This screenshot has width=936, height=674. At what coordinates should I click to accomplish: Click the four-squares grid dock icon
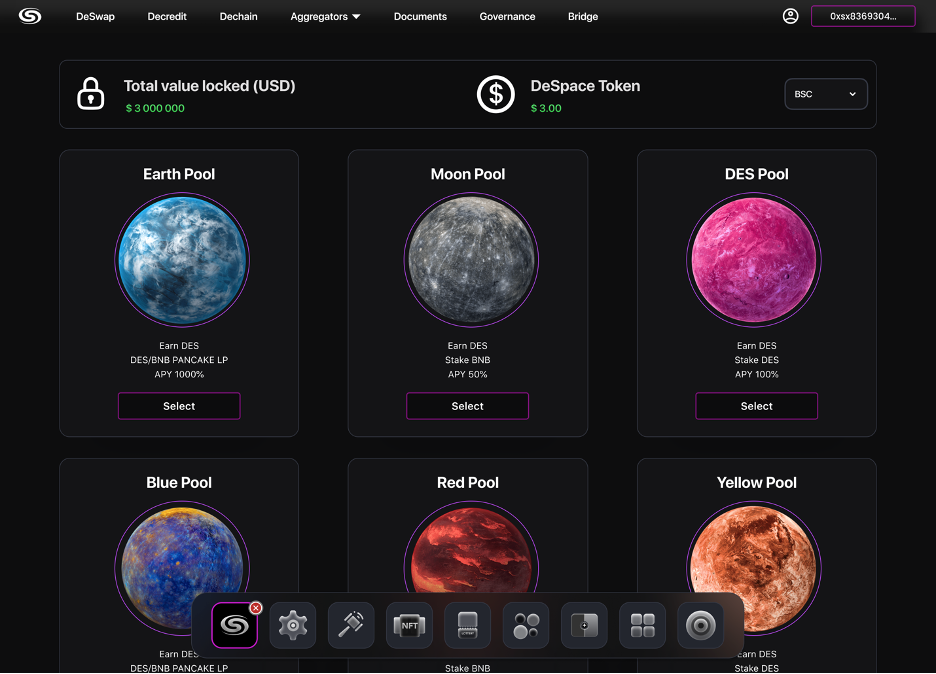coord(642,626)
